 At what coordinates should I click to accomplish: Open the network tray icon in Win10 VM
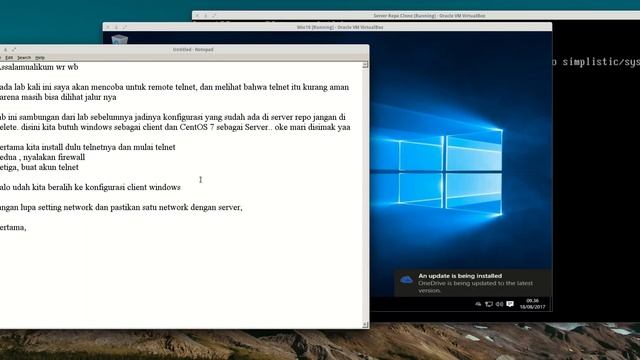click(x=489, y=304)
